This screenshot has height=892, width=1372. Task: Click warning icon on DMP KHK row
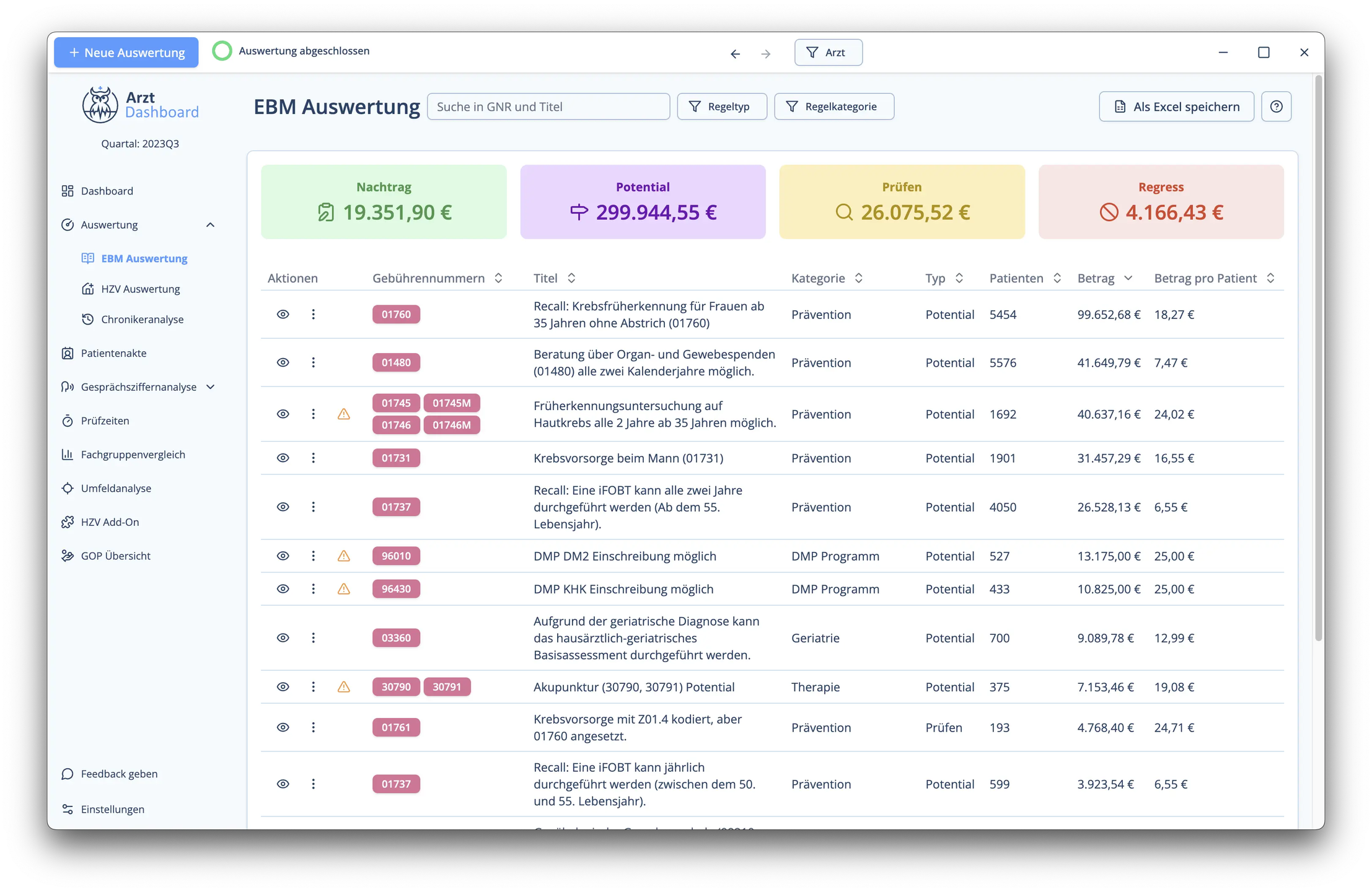coord(343,588)
